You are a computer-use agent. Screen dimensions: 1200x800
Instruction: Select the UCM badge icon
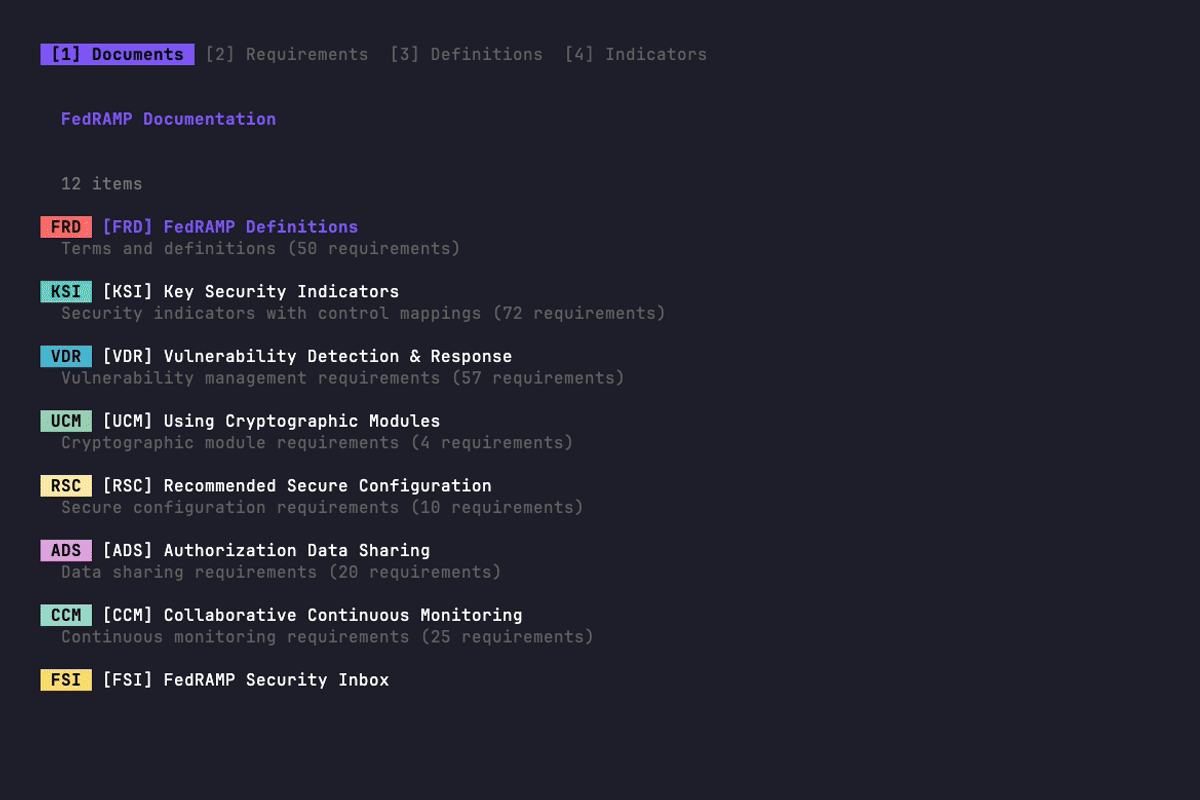tap(65, 420)
